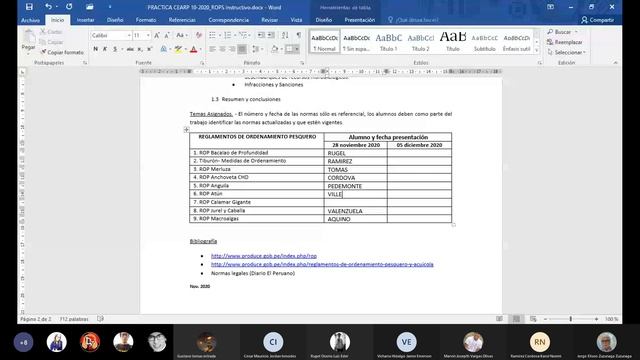Click the Reemplazar button
The image size is (640, 360).
tap(565, 42)
